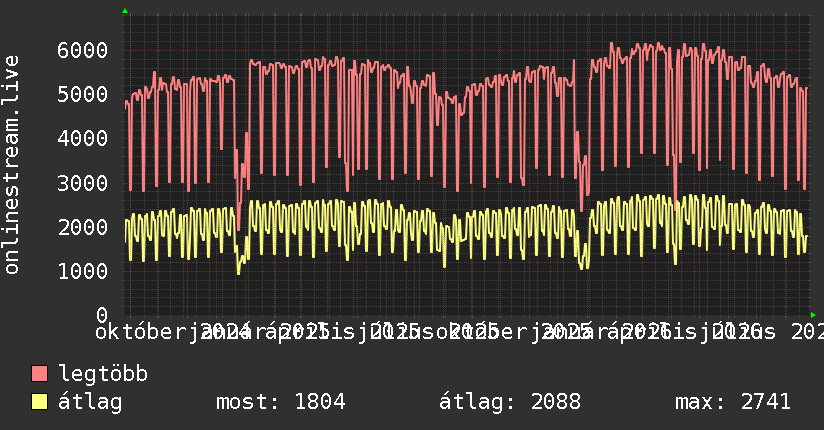The image size is (824, 430).
Task: Click the red legtöbb legend swatch
Action: click(39, 374)
